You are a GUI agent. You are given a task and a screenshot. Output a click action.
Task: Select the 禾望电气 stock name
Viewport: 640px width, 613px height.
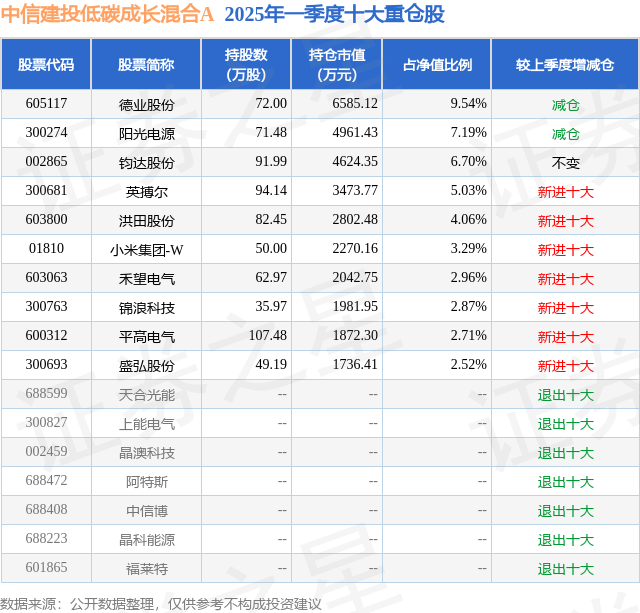coord(147,278)
